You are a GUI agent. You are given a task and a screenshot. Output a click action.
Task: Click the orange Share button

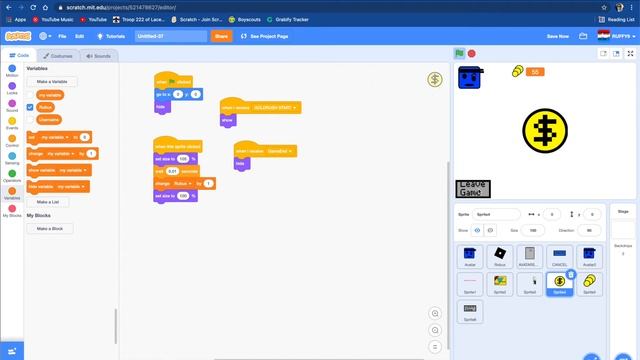tap(221, 36)
